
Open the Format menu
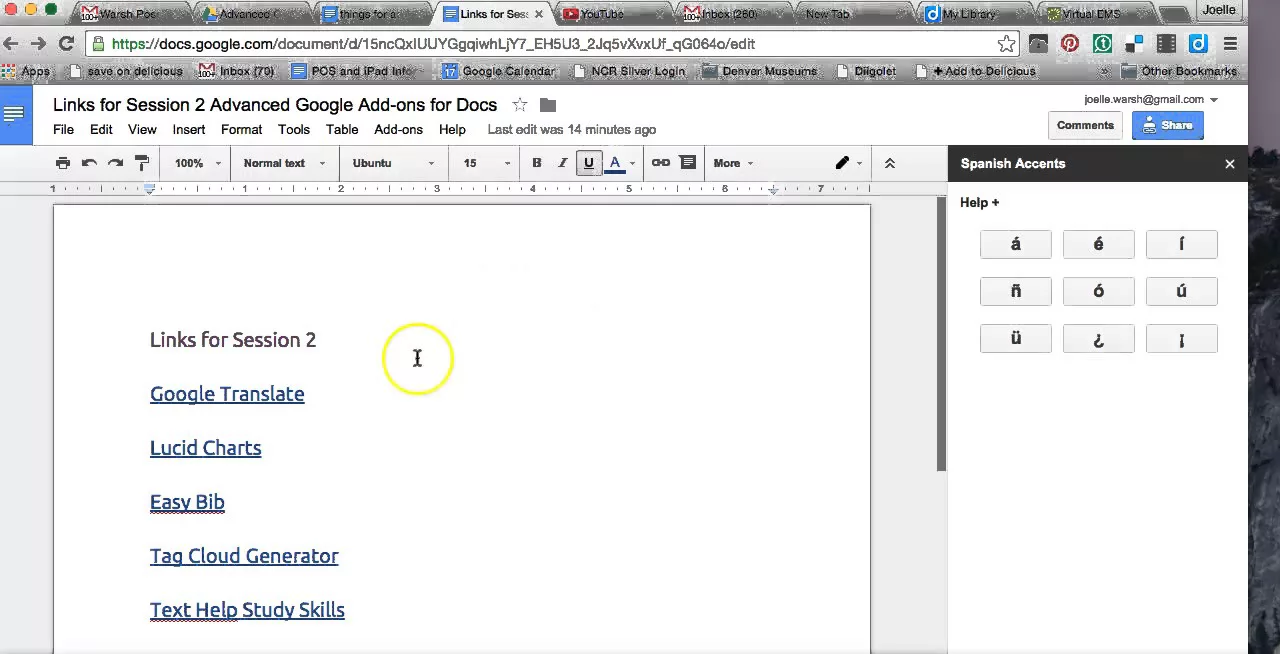point(242,129)
